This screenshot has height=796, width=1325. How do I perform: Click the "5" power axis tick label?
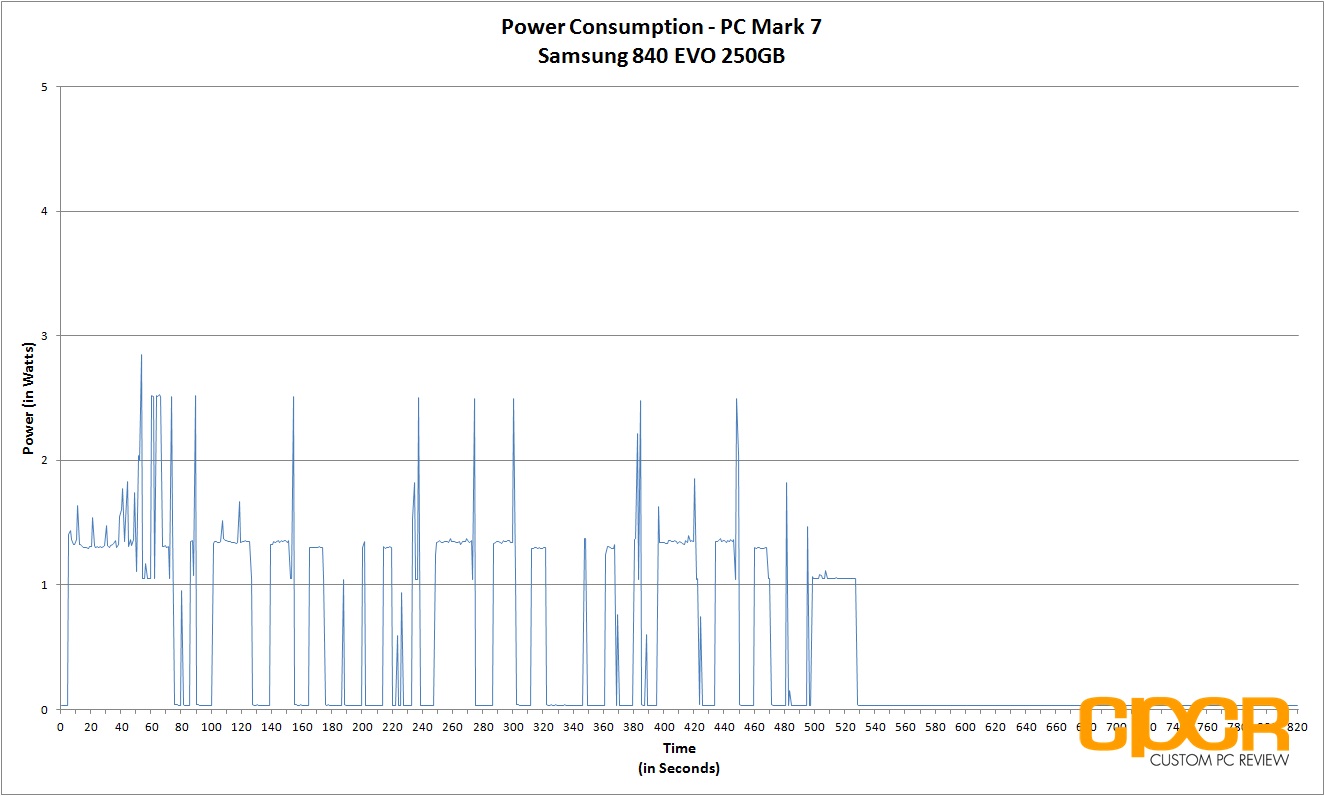point(44,87)
